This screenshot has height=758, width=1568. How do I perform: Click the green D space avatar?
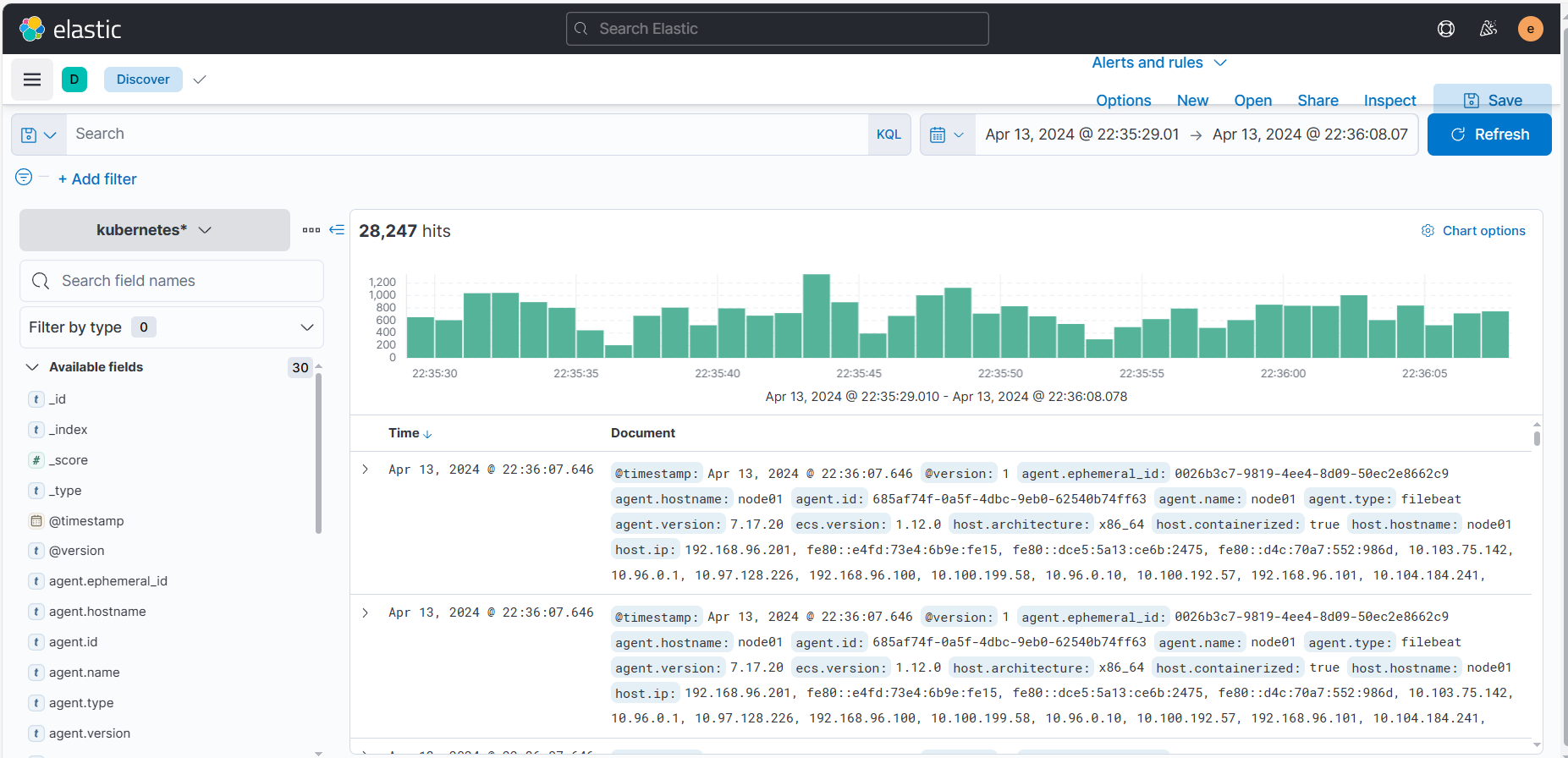pyautogui.click(x=74, y=80)
